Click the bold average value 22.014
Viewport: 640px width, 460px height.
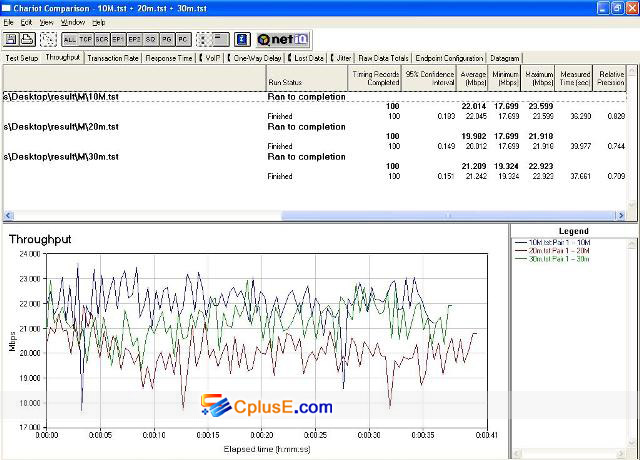coord(473,106)
